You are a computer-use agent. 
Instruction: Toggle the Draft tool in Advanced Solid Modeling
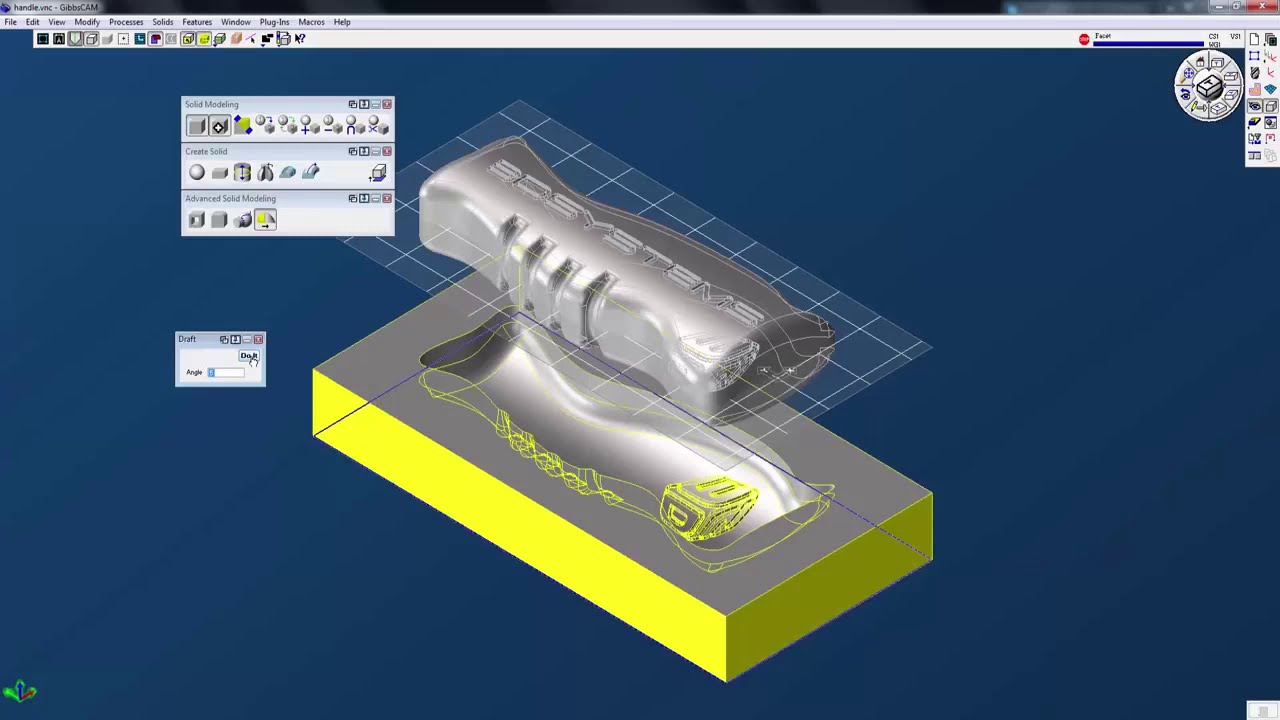265,220
